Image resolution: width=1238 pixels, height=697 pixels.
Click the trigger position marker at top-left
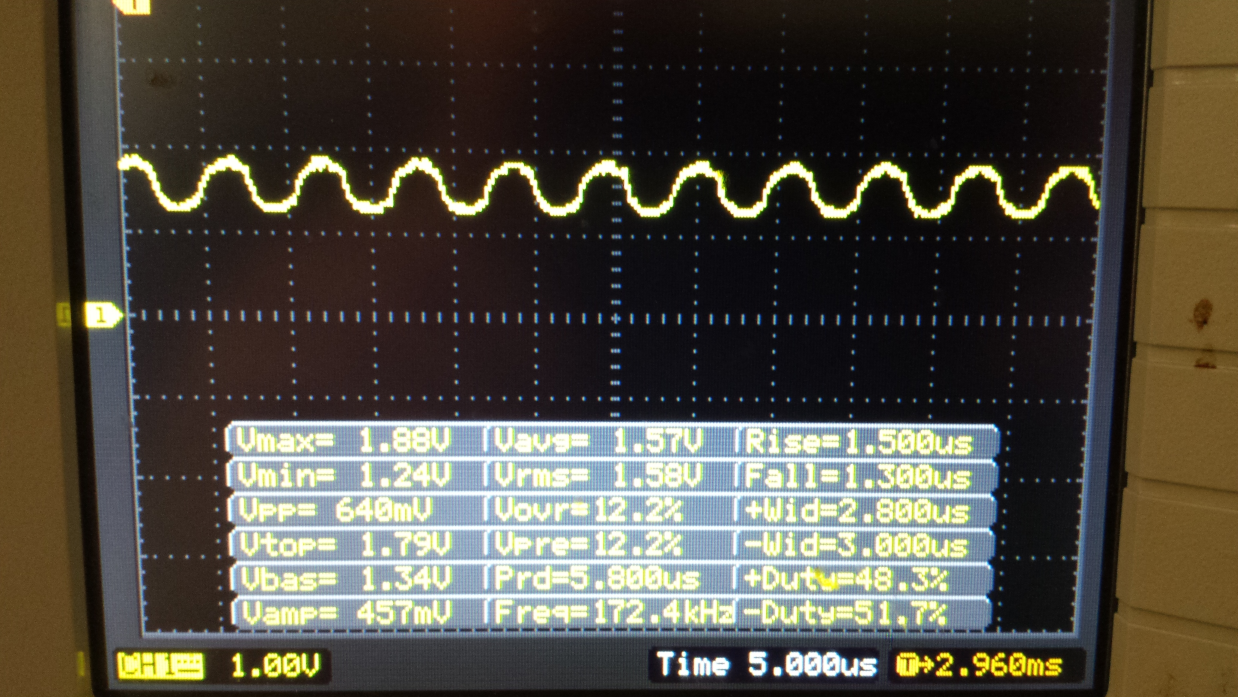(133, 7)
